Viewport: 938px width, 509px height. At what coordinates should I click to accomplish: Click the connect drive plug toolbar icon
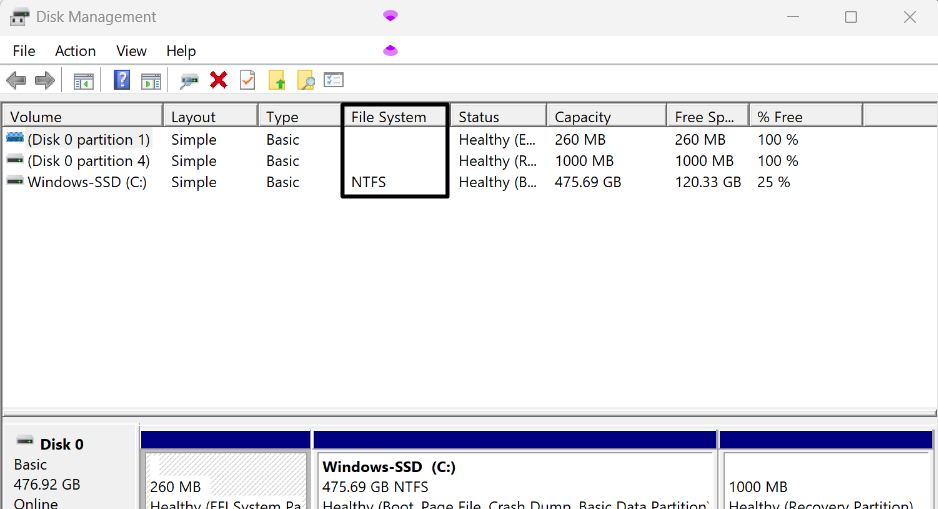[x=189, y=81]
